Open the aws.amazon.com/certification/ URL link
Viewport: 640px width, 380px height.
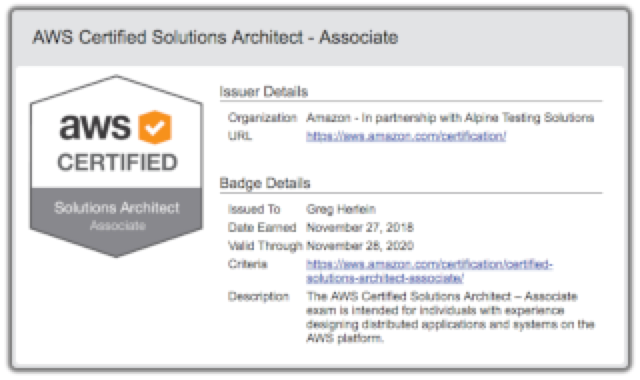tap(406, 136)
